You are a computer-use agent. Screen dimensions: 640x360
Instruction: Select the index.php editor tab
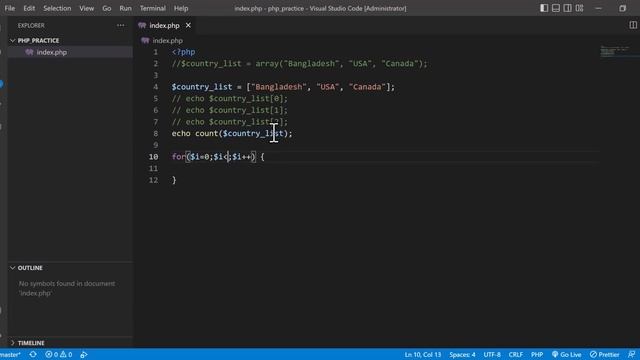coord(164,25)
